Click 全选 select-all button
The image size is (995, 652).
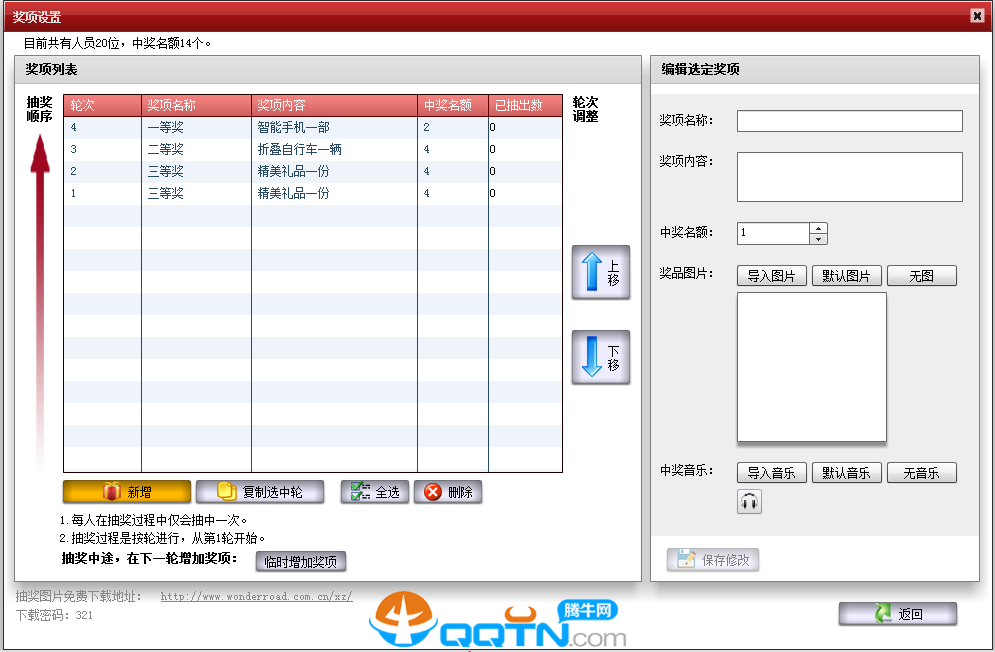[374, 492]
